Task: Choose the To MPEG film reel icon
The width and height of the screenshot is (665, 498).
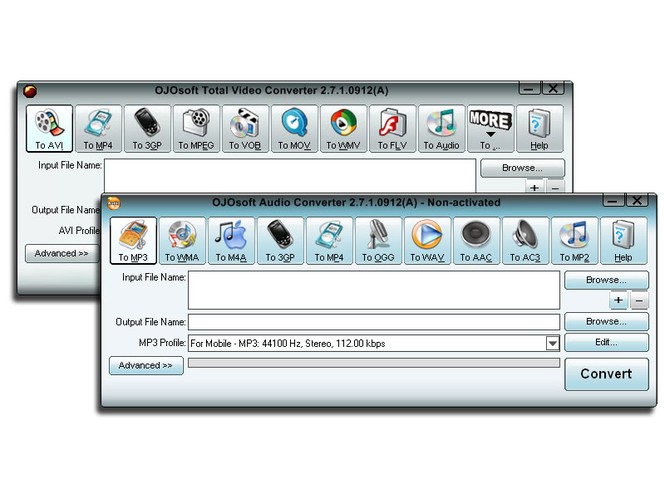Action: point(196,129)
